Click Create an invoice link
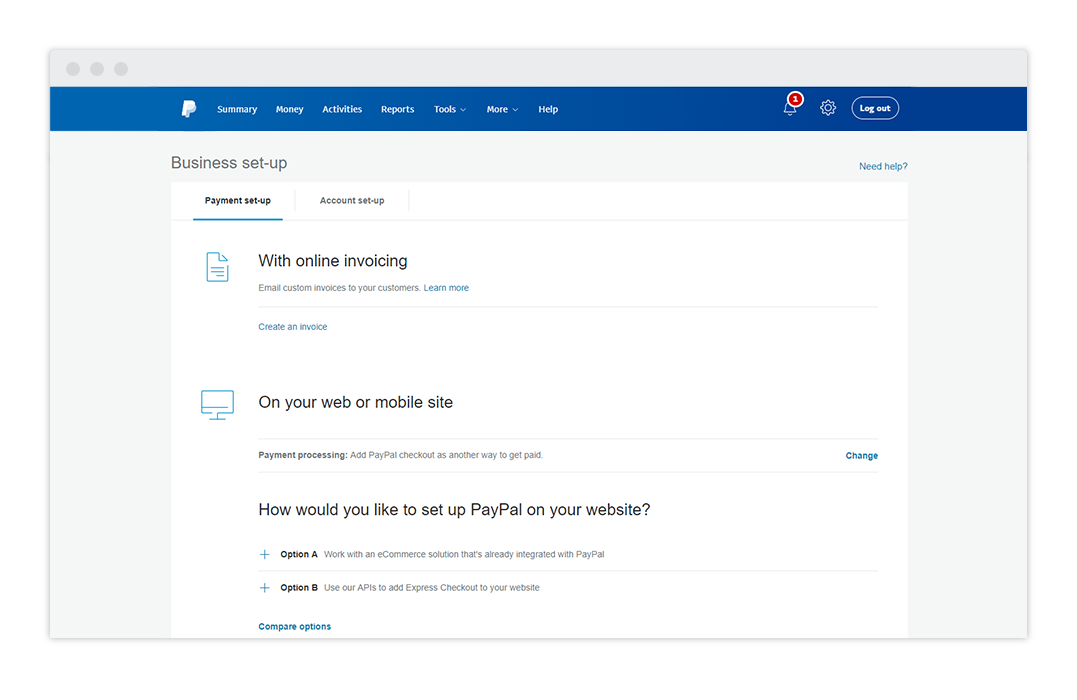Image resolution: width=1077 pixels, height=700 pixels. (x=293, y=327)
